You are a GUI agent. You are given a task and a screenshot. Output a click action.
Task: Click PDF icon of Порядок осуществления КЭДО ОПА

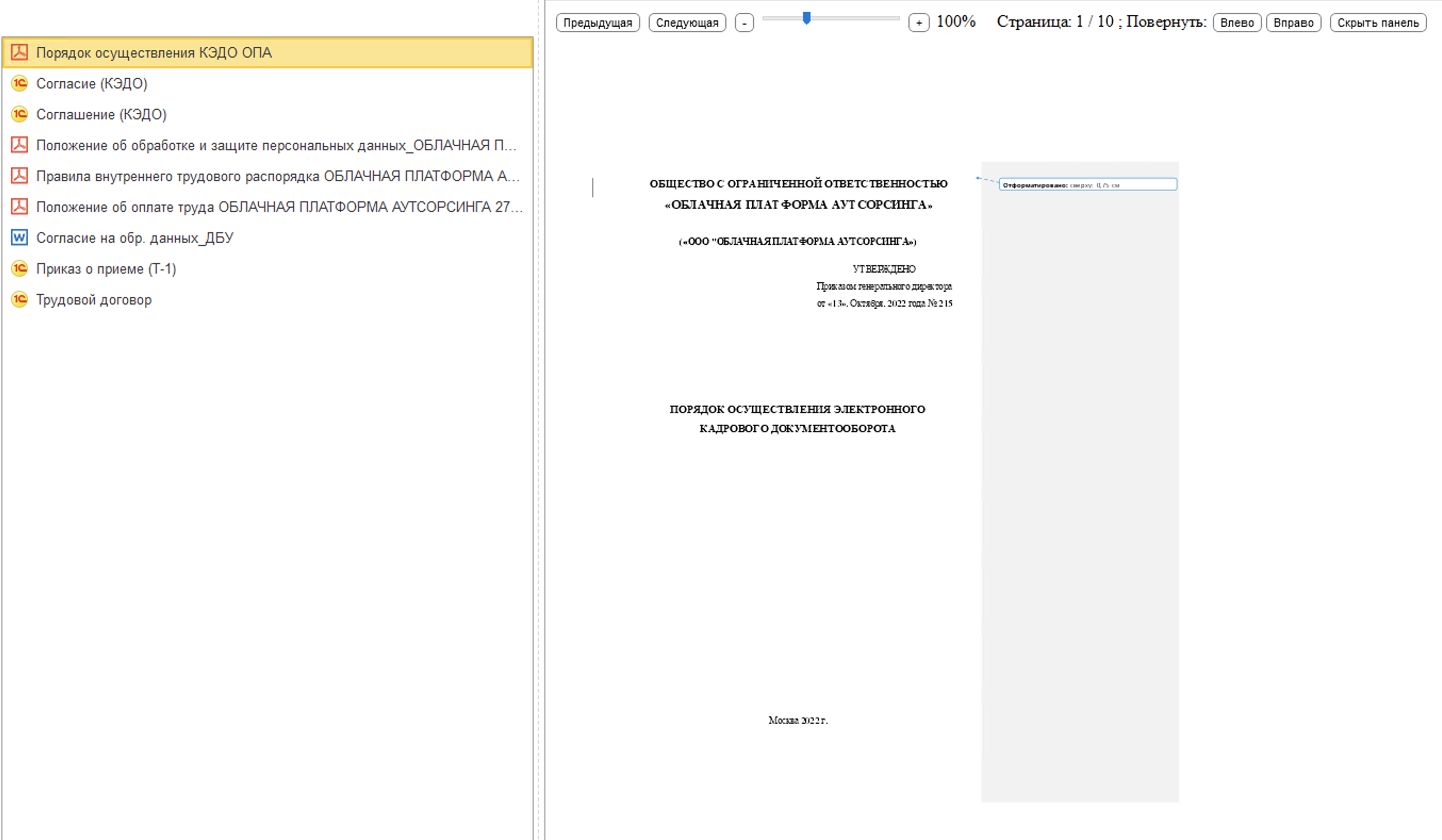(x=20, y=52)
